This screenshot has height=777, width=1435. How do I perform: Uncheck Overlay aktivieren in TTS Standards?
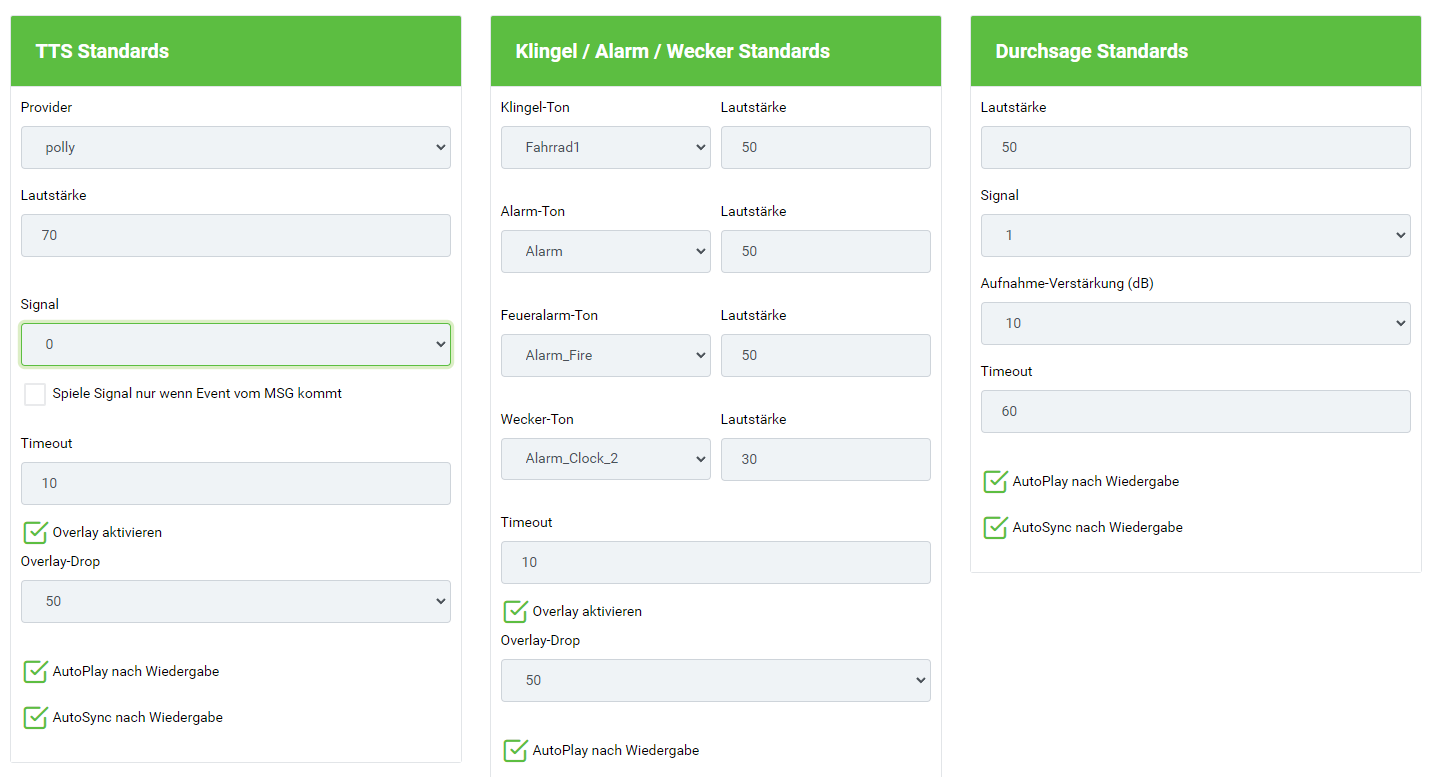(x=35, y=532)
